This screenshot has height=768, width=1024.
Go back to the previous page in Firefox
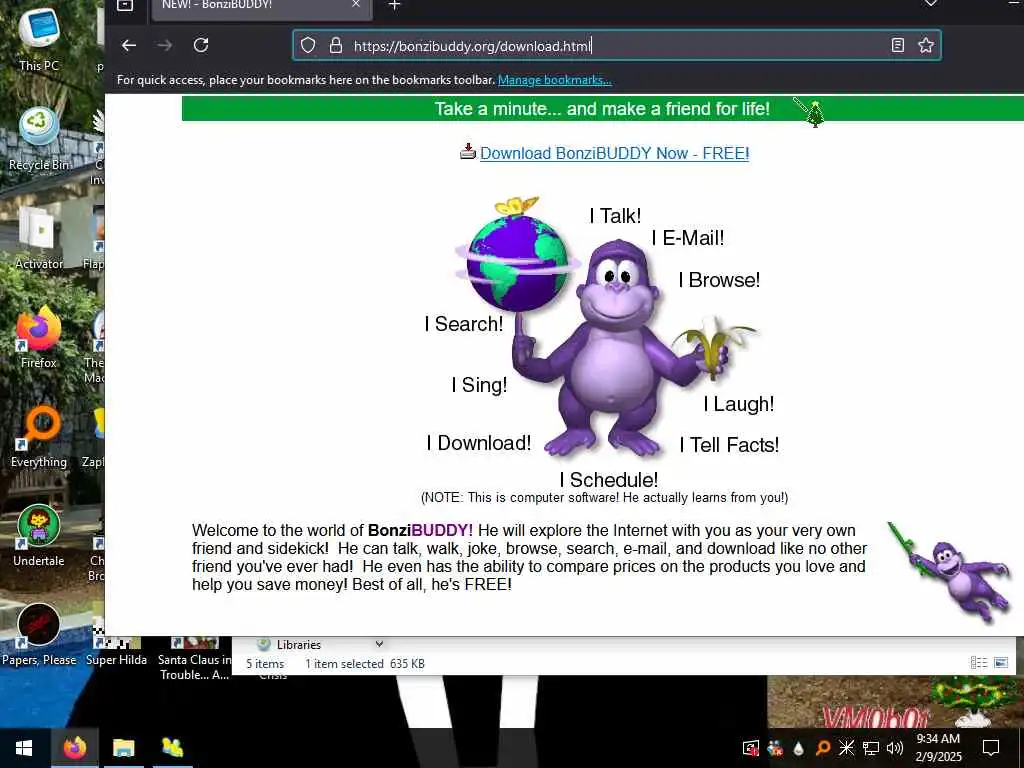[x=129, y=45]
